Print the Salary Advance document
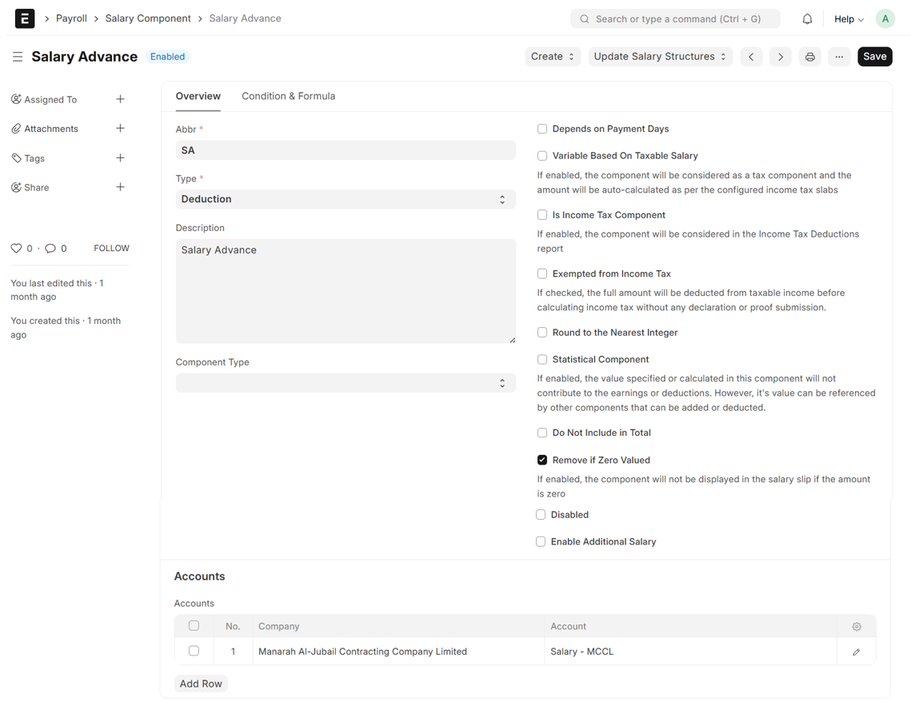Image resolution: width=911 pixels, height=702 pixels. pos(810,57)
